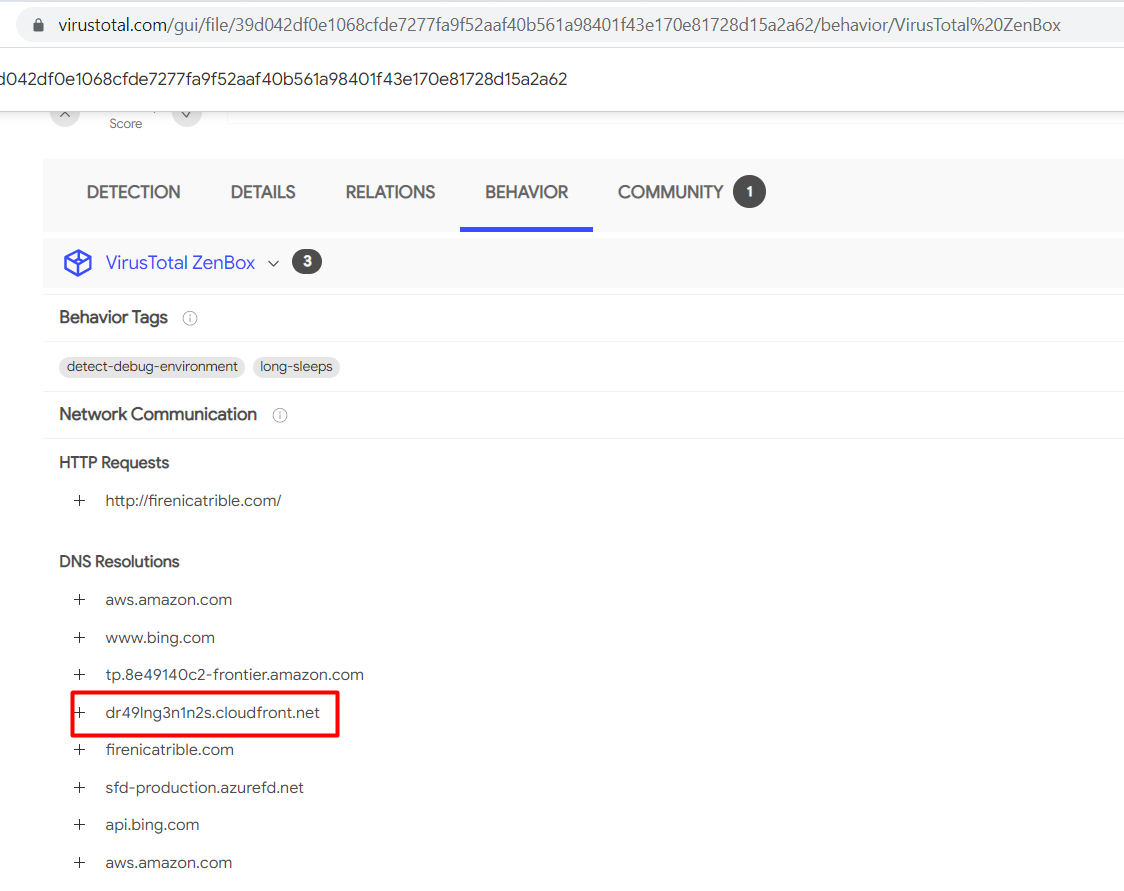Open the VirusTotal ZenBox sandbox dropdown
The width and height of the screenshot is (1124, 891).
(273, 263)
